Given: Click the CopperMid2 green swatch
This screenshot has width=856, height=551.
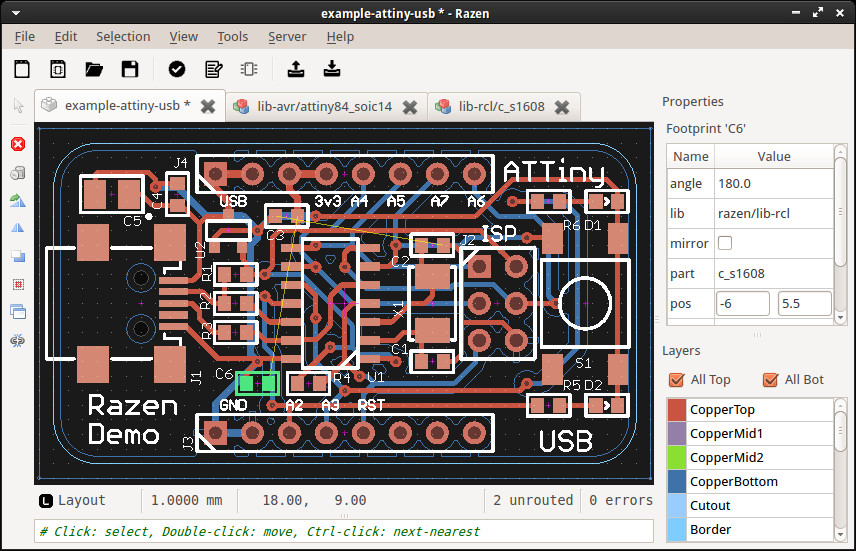Looking at the screenshot, I should click(677, 458).
